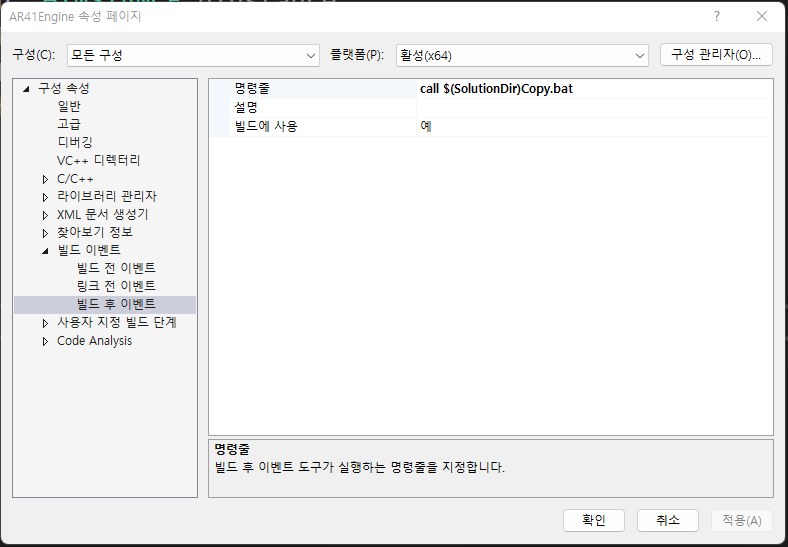This screenshot has width=788, height=547.
Task: Select the 찾아보기 정보 tree label
Action: point(94,232)
